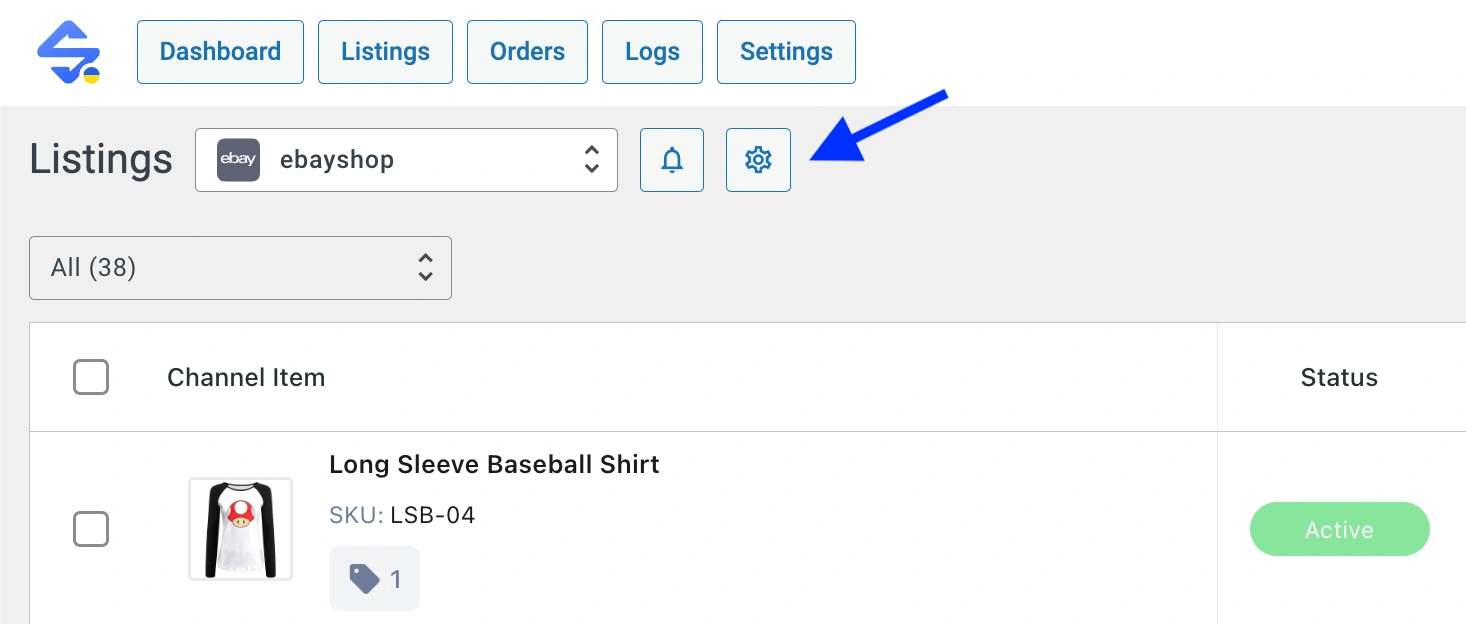Click the eBay channel logo icon
1466x624 pixels.
(238, 160)
